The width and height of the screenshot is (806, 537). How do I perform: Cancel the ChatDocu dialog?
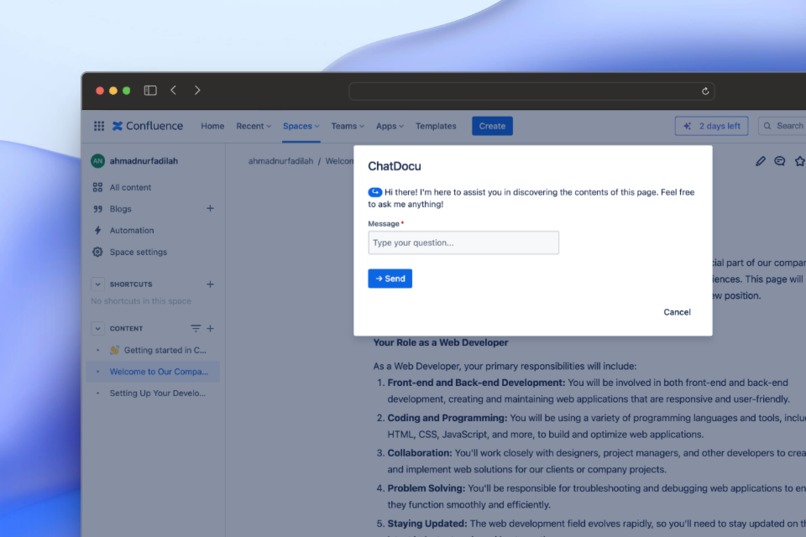[x=677, y=312]
